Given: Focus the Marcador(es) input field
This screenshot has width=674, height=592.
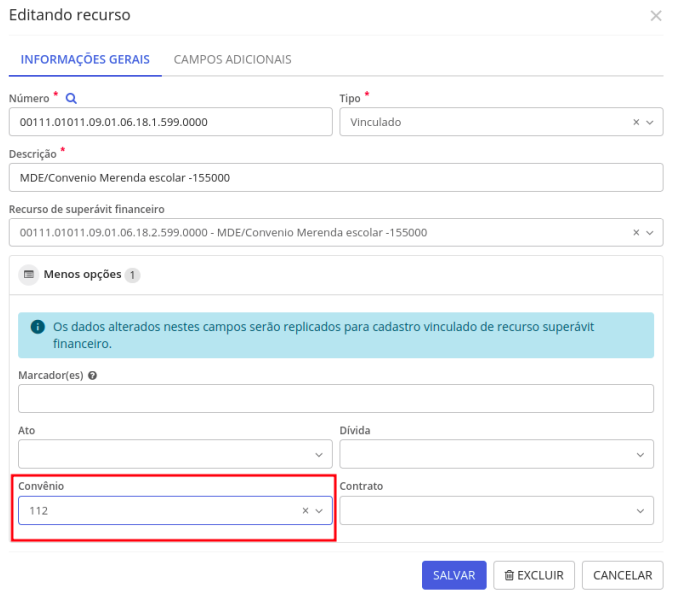Looking at the screenshot, I should 336,399.
